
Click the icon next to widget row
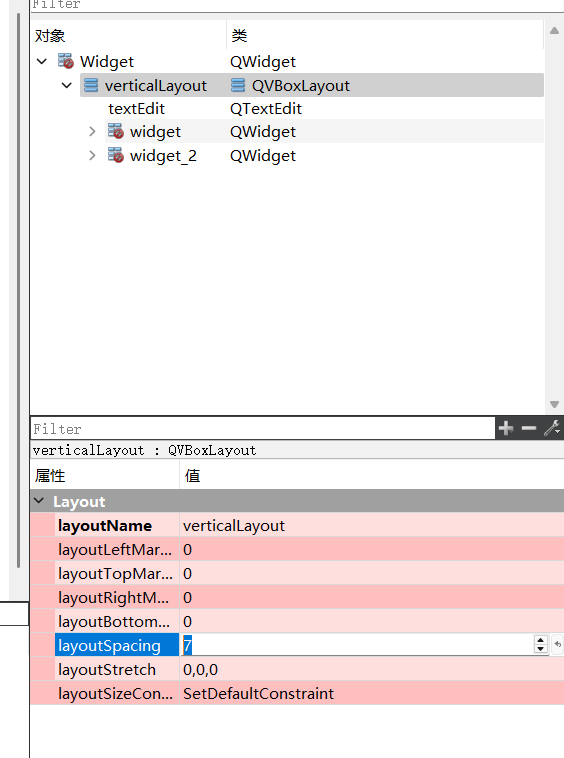[x=116, y=131]
